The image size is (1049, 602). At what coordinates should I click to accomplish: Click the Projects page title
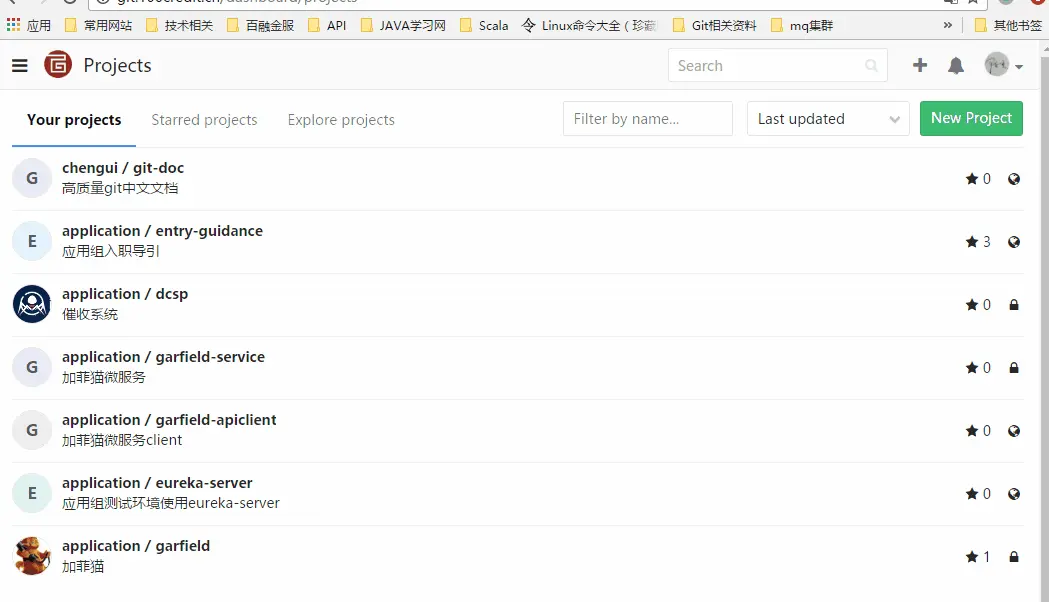point(117,66)
